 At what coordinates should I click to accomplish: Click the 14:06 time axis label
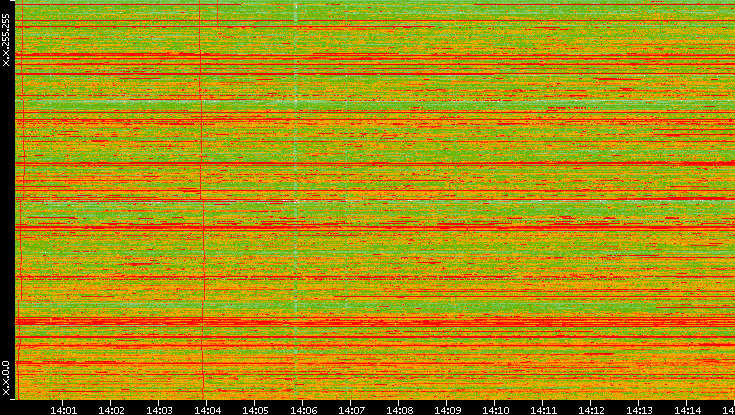[303, 410]
